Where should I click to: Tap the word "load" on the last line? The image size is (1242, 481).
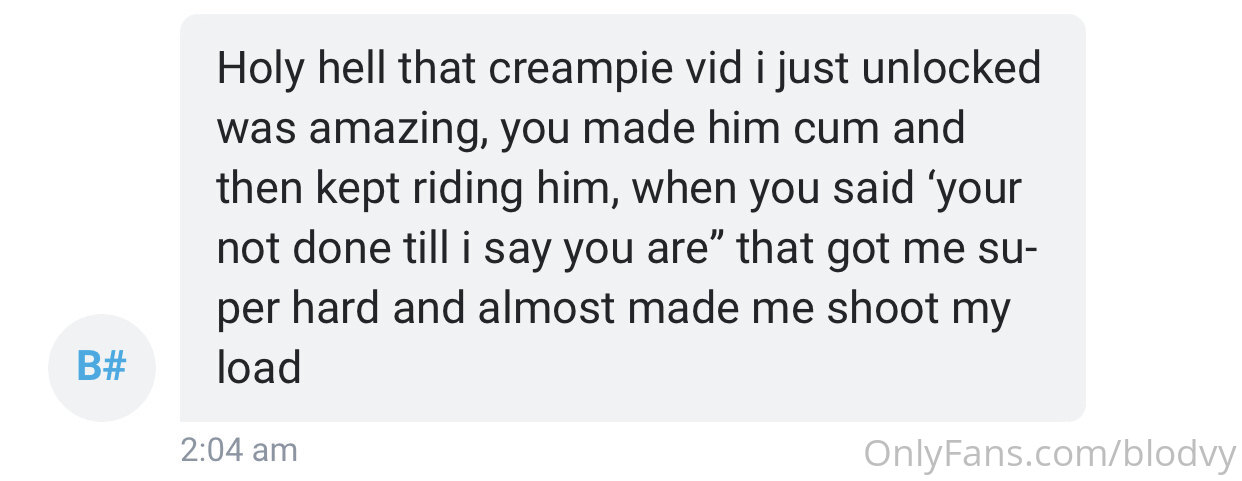tap(259, 368)
